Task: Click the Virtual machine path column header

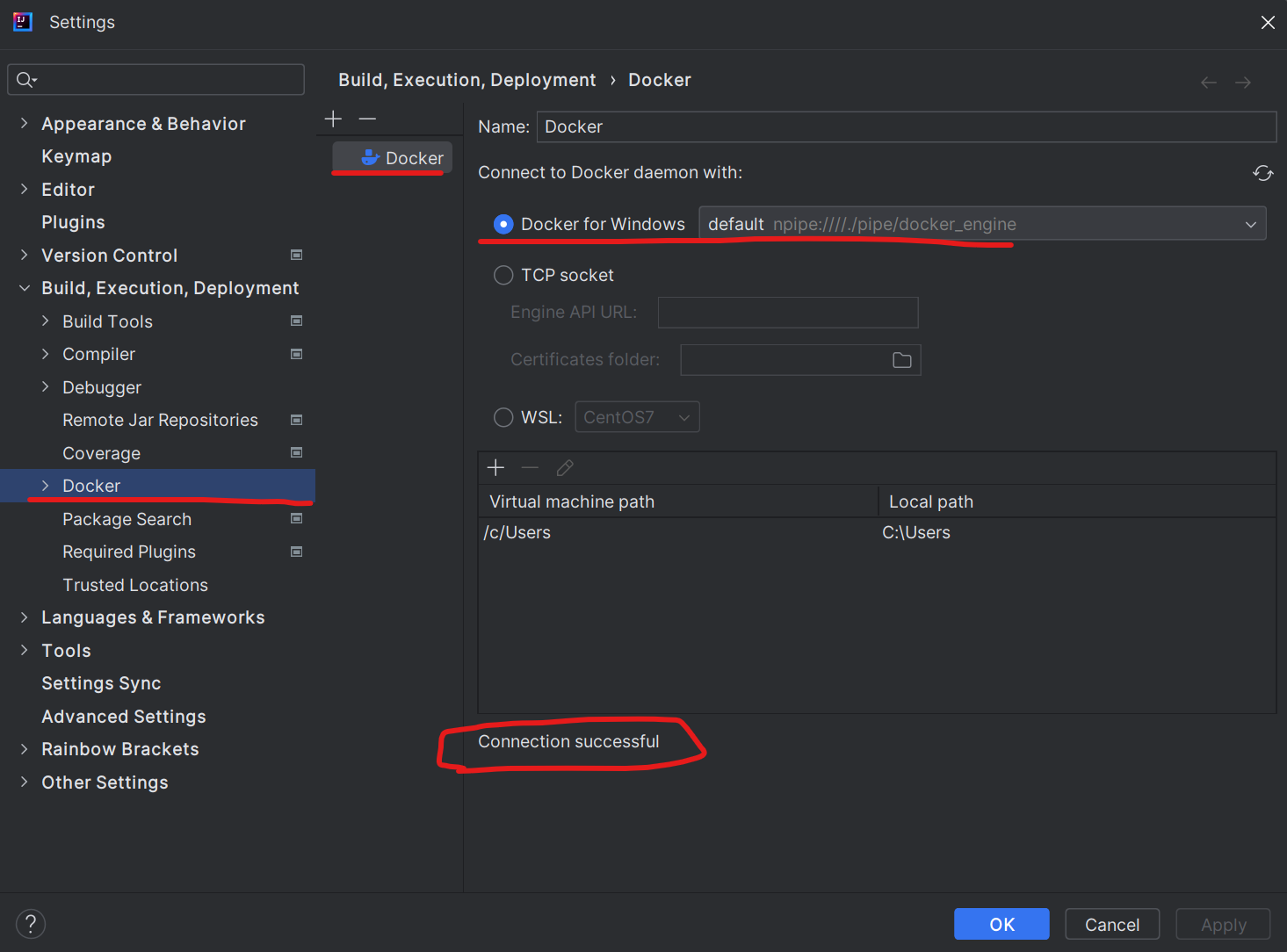Action: 678,501
